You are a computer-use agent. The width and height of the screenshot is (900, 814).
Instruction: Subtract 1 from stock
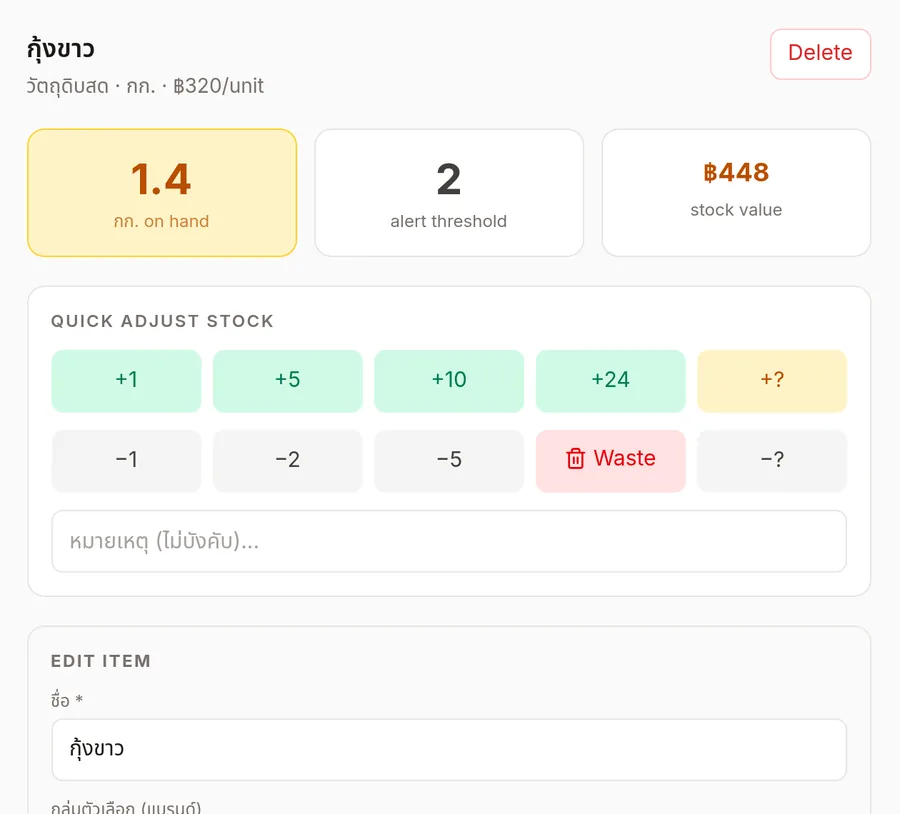126,460
